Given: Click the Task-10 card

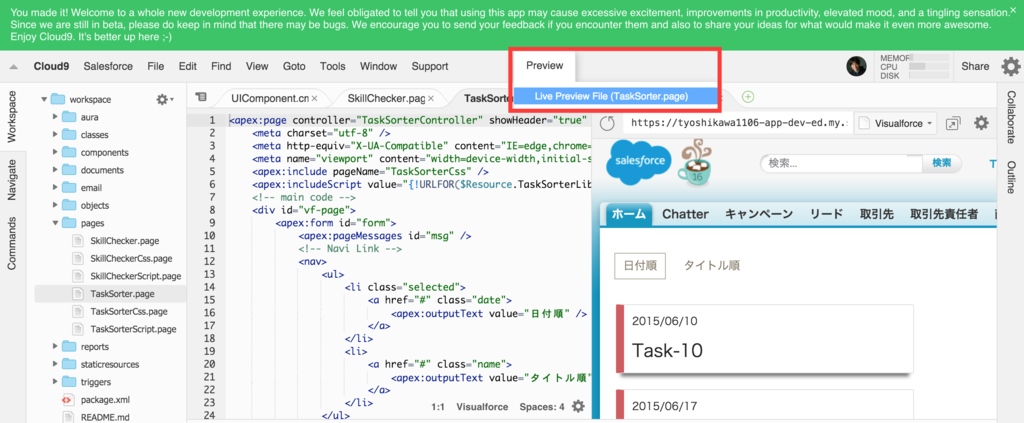Looking at the screenshot, I should tap(764, 339).
